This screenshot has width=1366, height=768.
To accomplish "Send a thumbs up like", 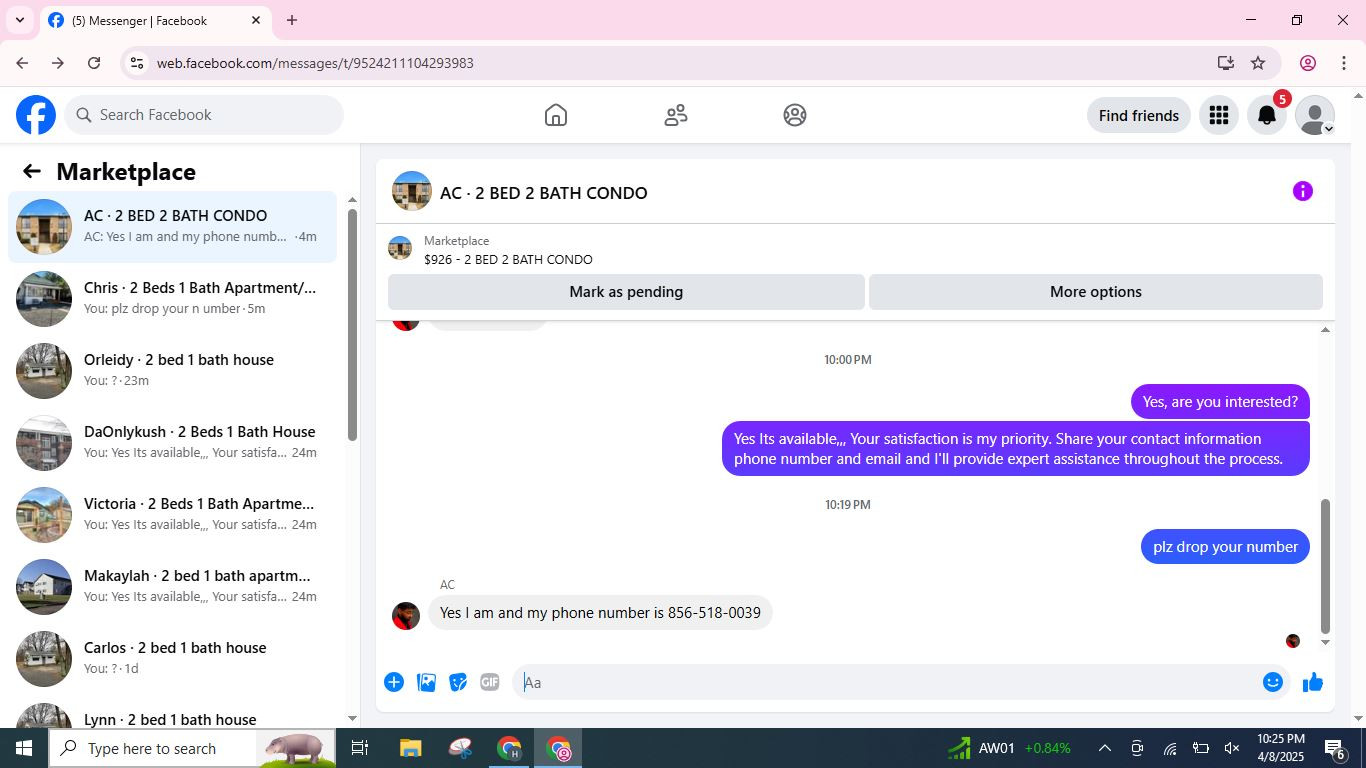I will (1313, 682).
